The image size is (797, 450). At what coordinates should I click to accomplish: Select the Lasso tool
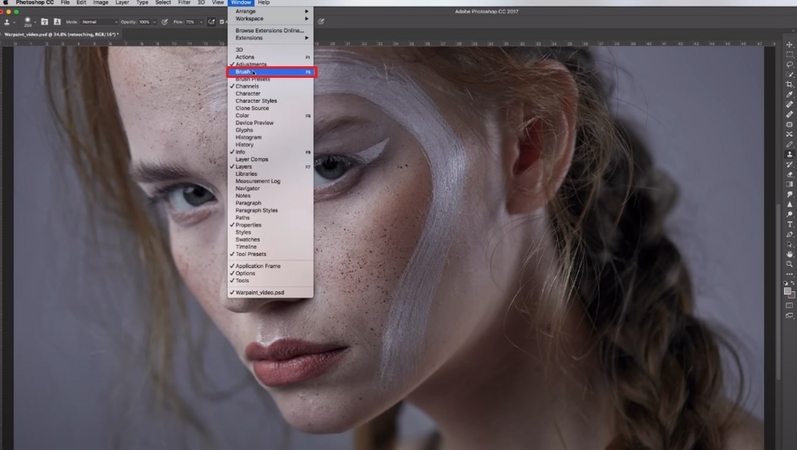[x=789, y=65]
